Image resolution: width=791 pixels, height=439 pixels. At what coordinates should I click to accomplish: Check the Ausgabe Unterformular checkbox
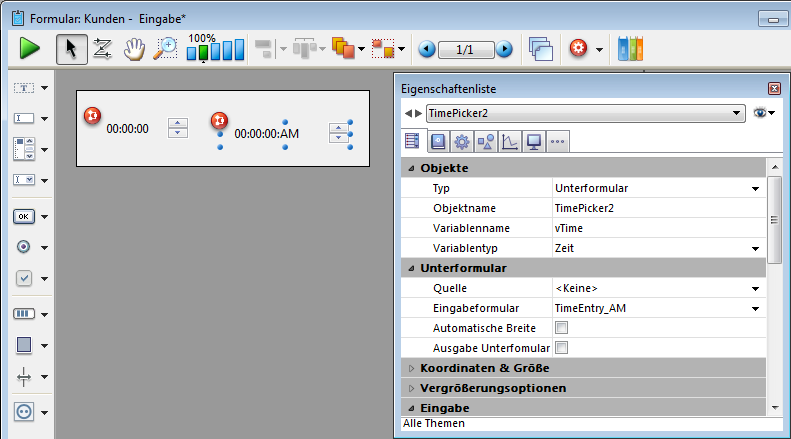(561, 348)
